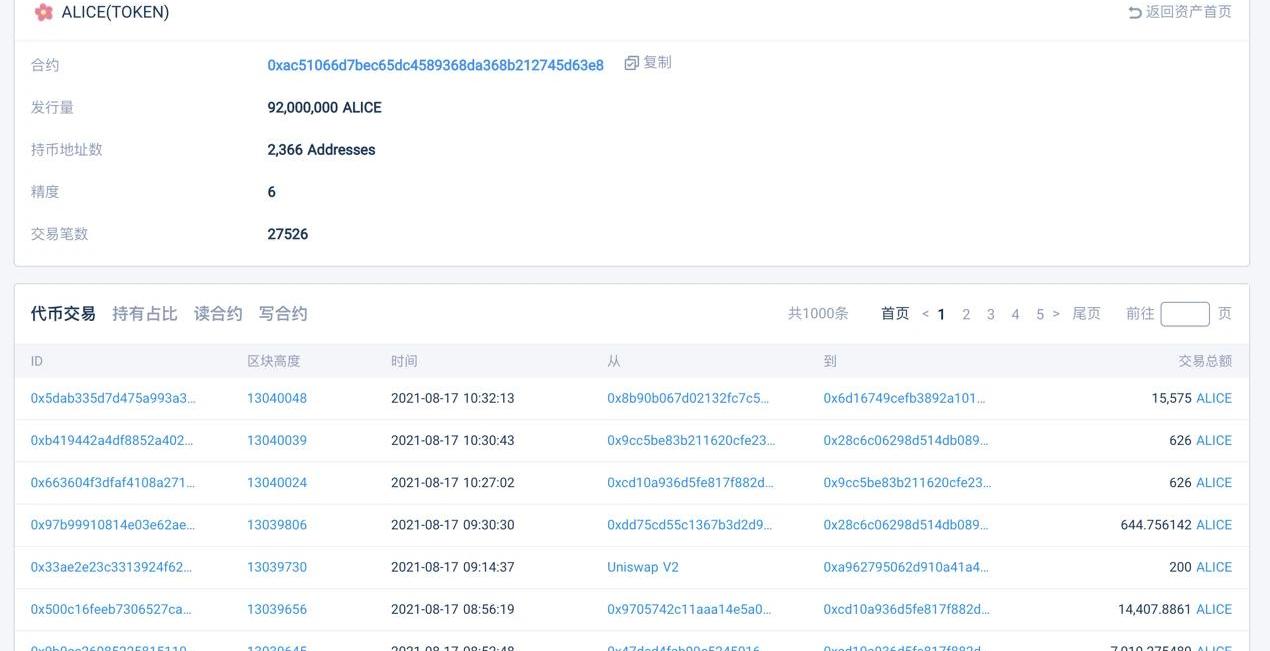Click the 返回资产首页 back arrow link

tap(1179, 12)
